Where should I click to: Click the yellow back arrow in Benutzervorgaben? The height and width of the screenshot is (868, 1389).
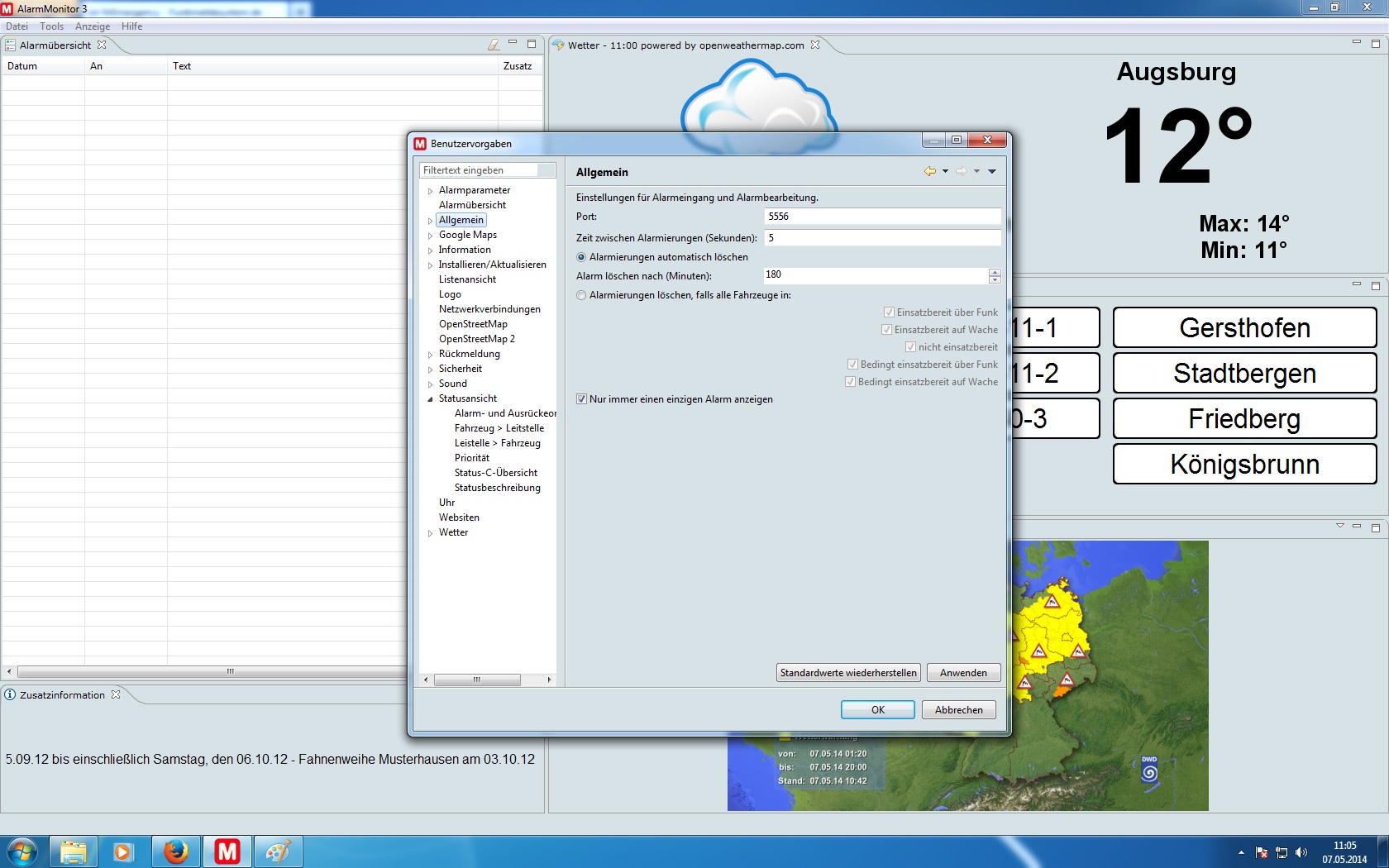(930, 171)
